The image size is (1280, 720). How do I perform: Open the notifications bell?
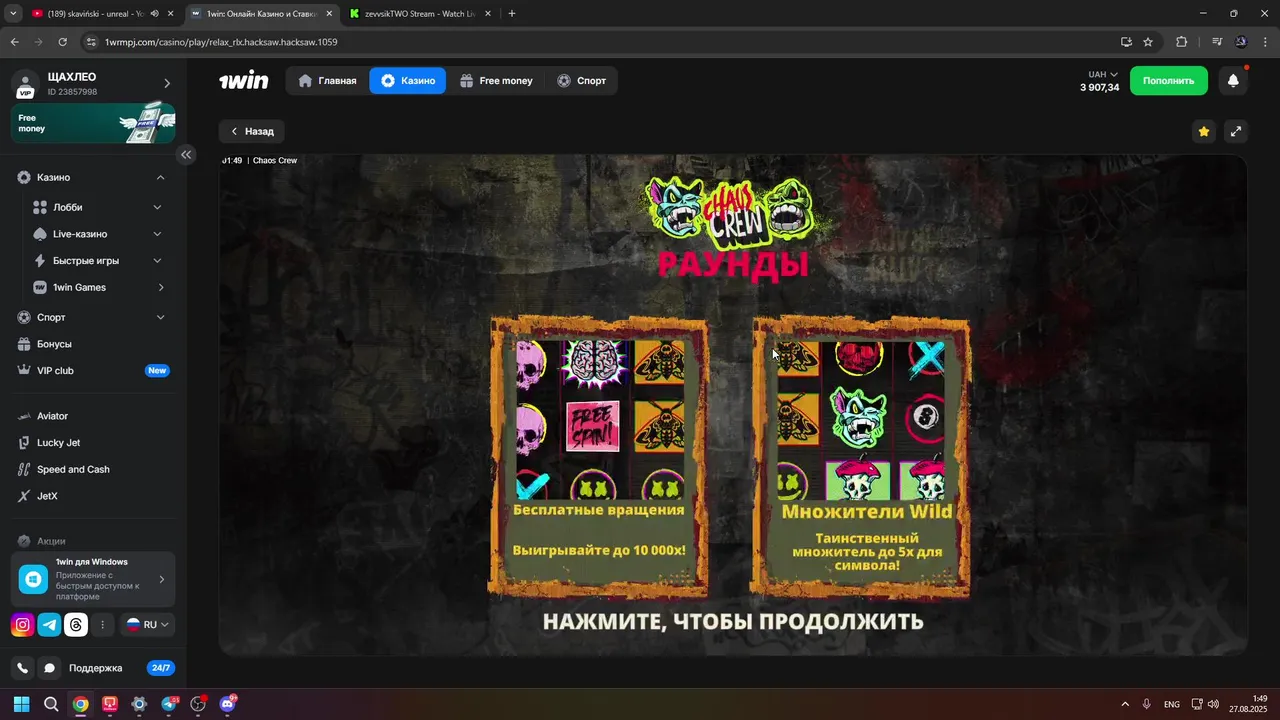coord(1233,81)
